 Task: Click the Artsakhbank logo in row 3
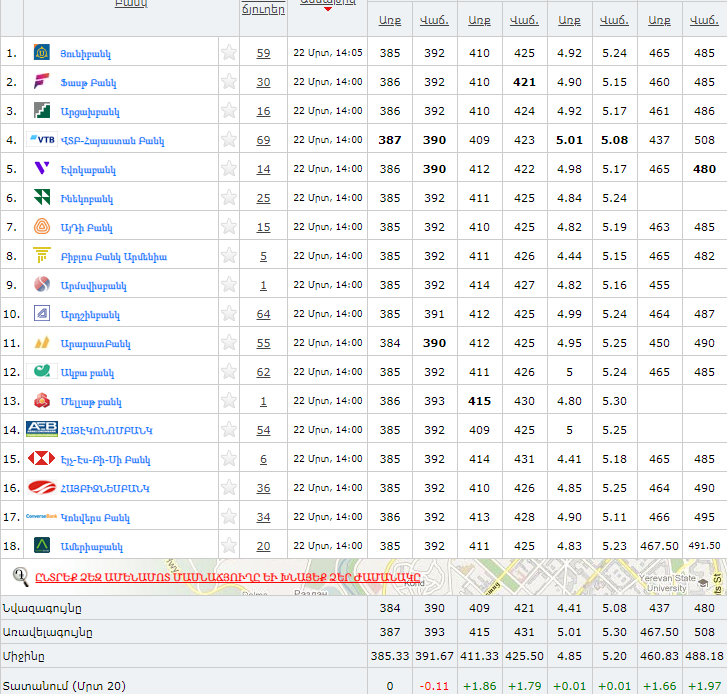click(x=42, y=110)
